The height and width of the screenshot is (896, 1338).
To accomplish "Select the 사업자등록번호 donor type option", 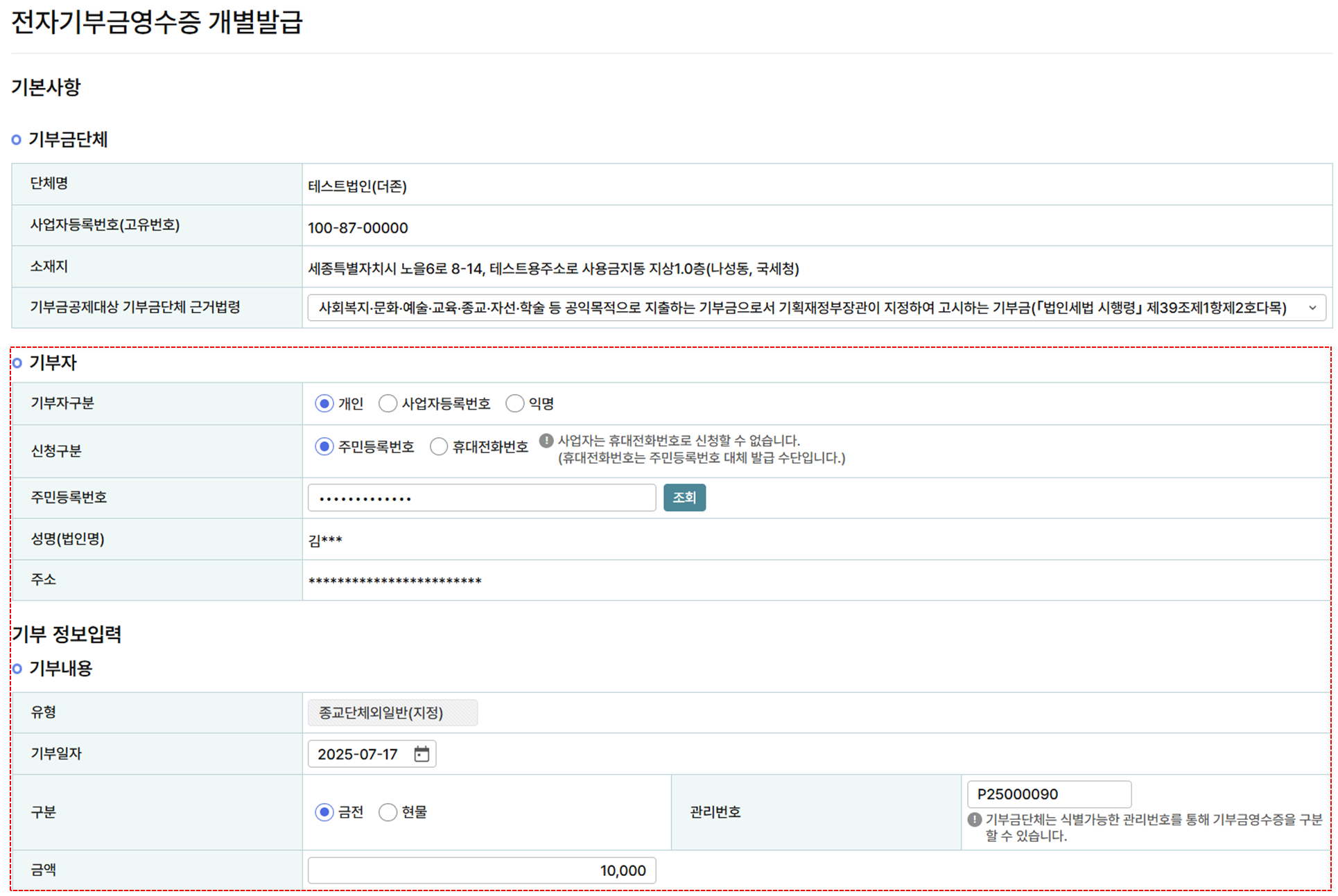I will (x=388, y=403).
